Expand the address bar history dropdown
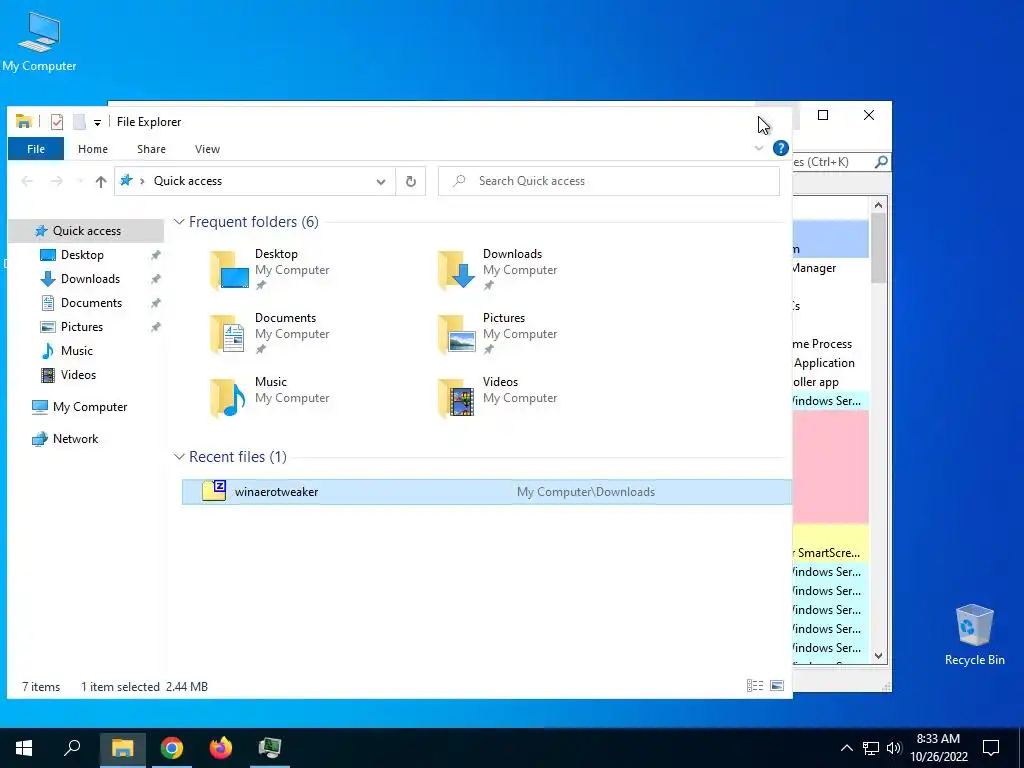This screenshot has width=1024, height=768. coord(381,182)
